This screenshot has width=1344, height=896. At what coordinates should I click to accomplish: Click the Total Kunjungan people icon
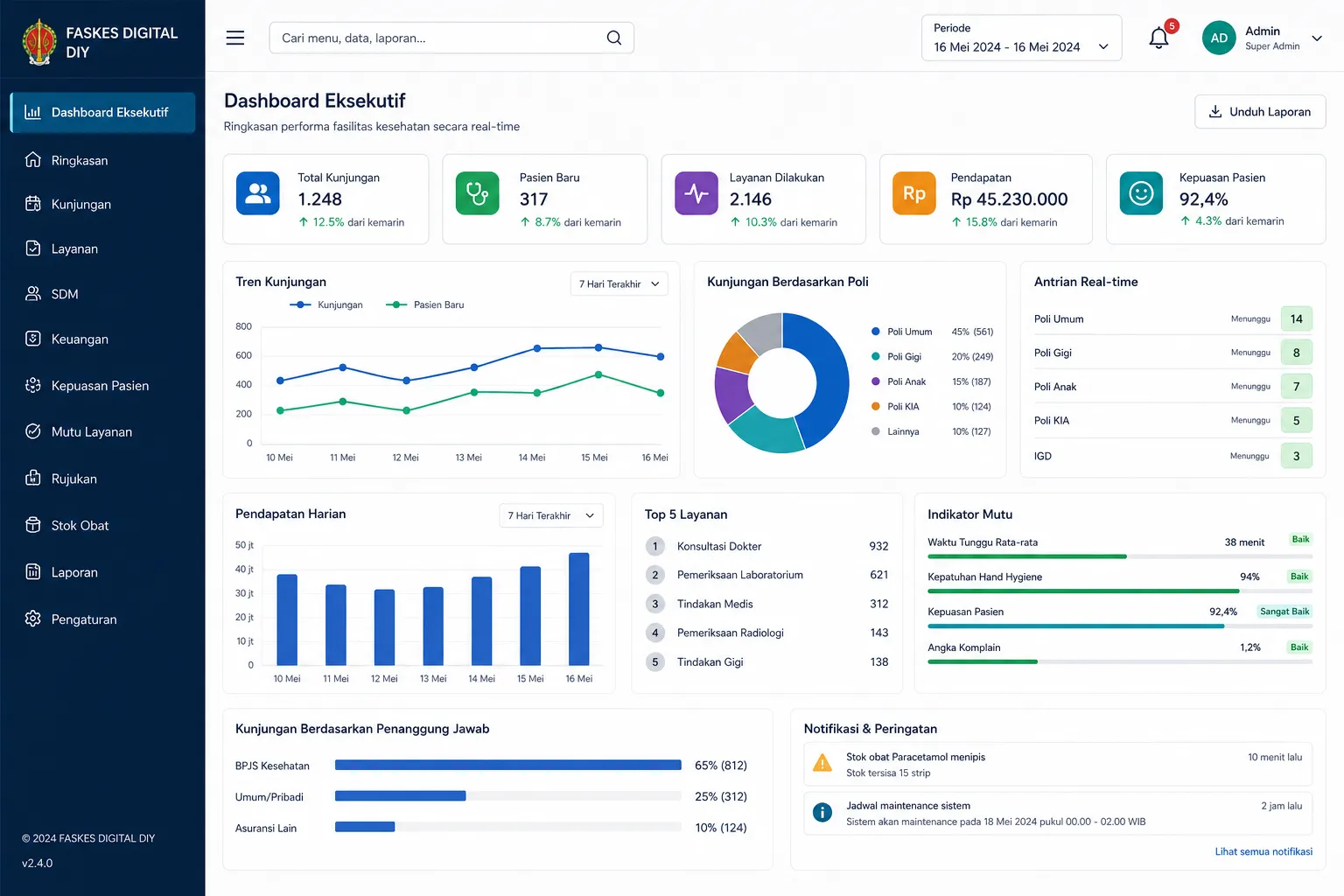(258, 193)
